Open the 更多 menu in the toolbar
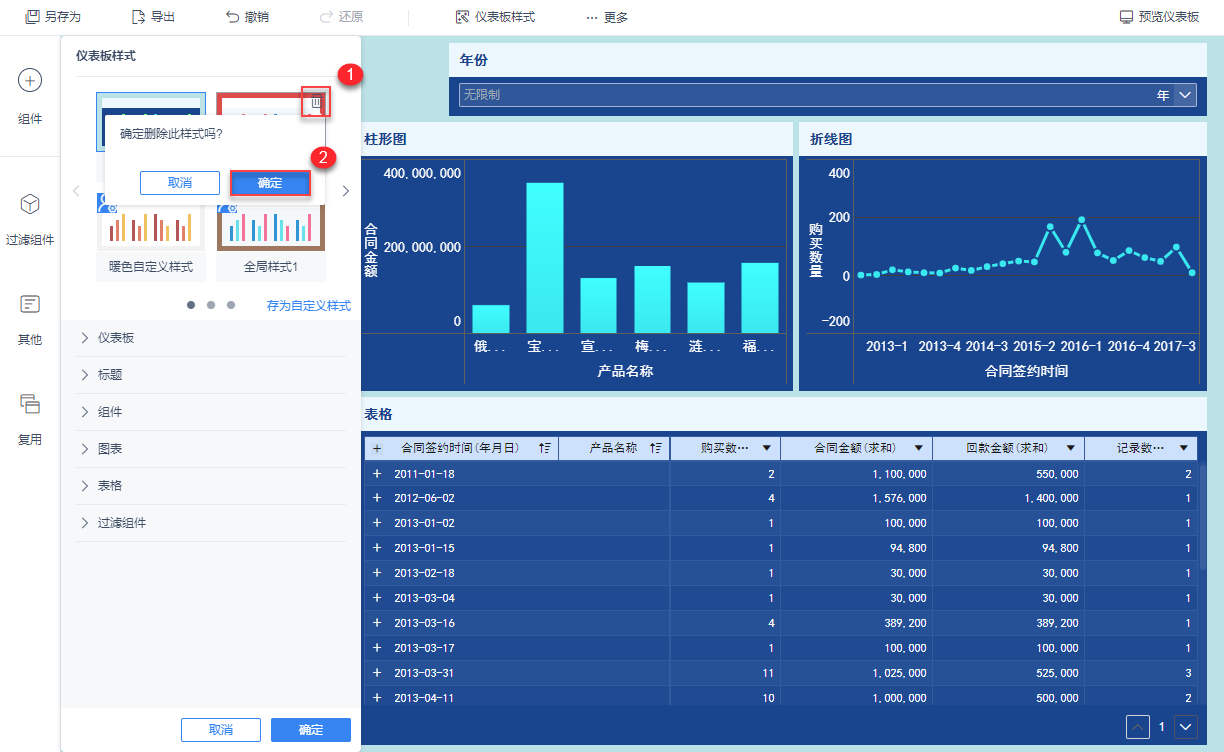Viewport: 1224px width, 752px height. point(607,17)
